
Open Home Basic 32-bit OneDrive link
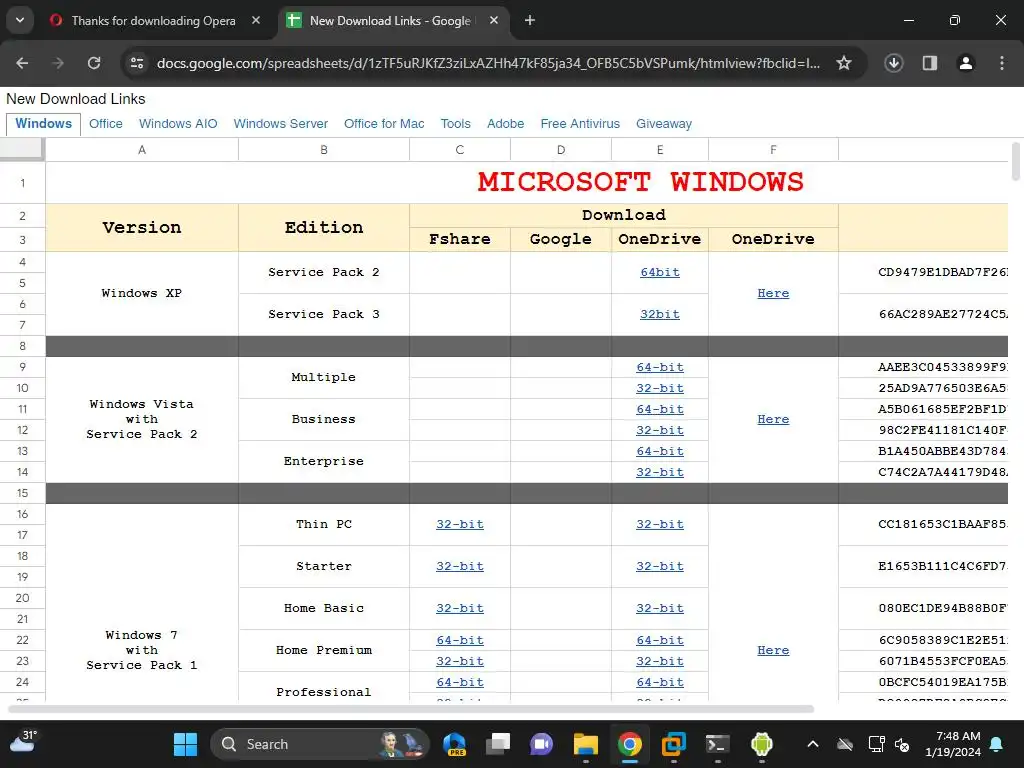tap(660, 608)
